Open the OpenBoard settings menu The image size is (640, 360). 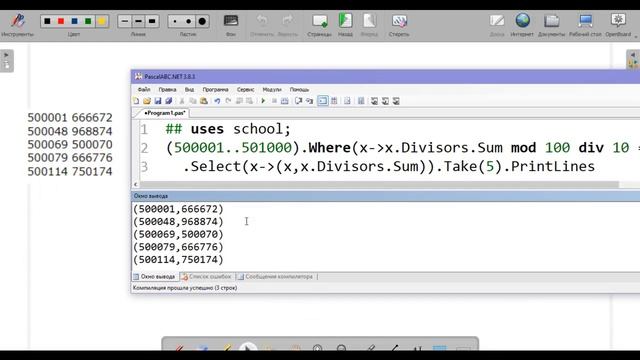(x=618, y=24)
